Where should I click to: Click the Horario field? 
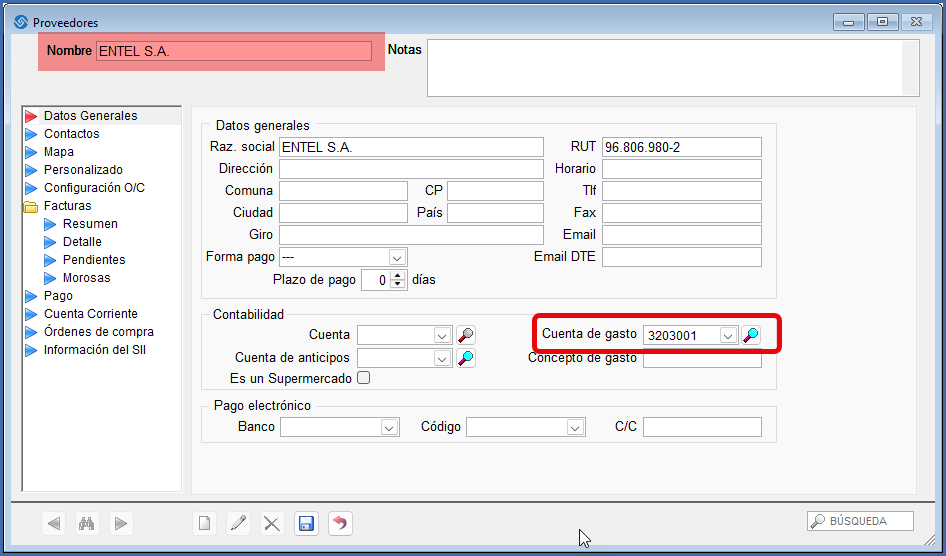[682, 169]
